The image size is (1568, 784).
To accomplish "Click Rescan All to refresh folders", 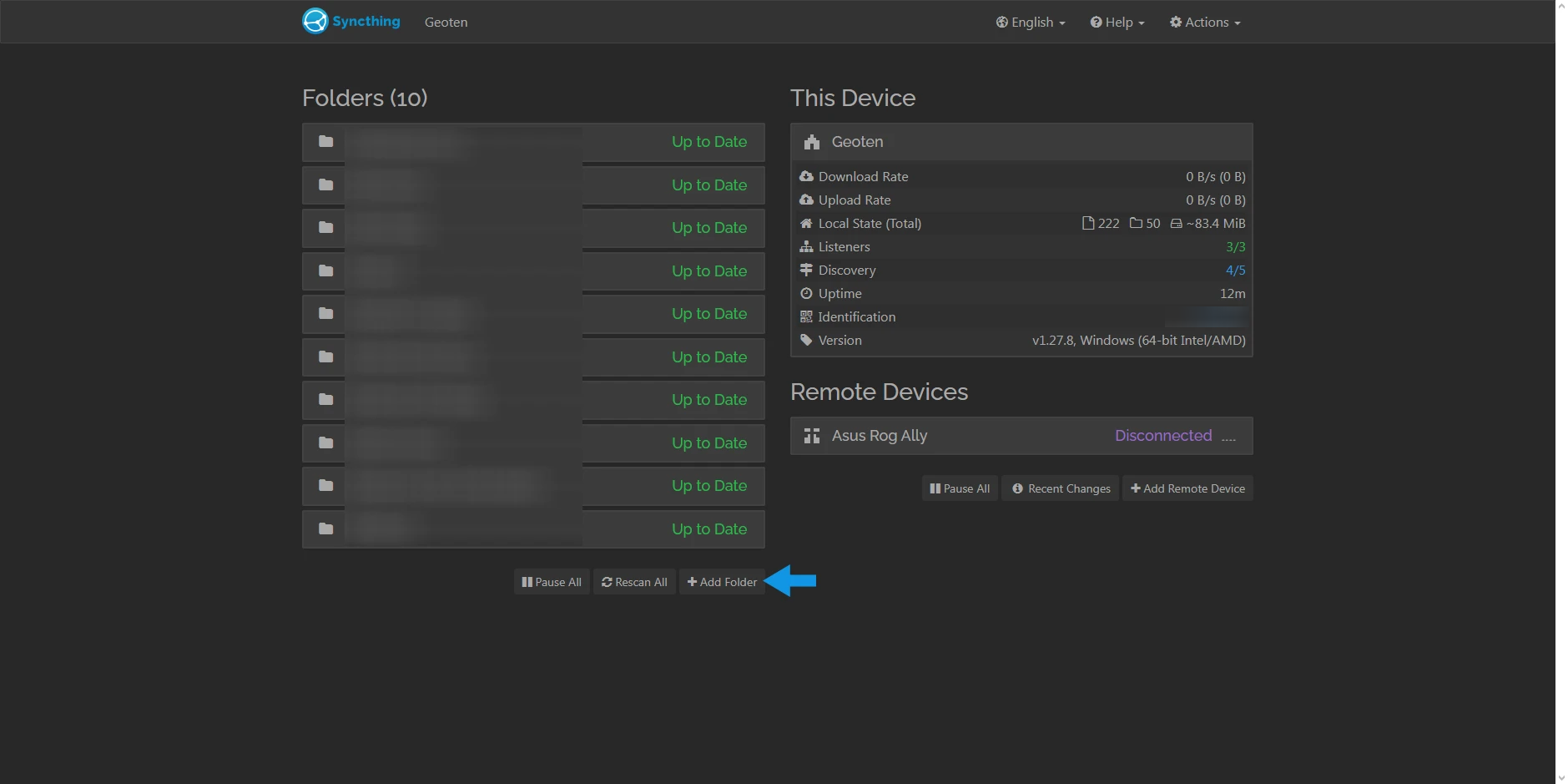I will pyautogui.click(x=633, y=581).
